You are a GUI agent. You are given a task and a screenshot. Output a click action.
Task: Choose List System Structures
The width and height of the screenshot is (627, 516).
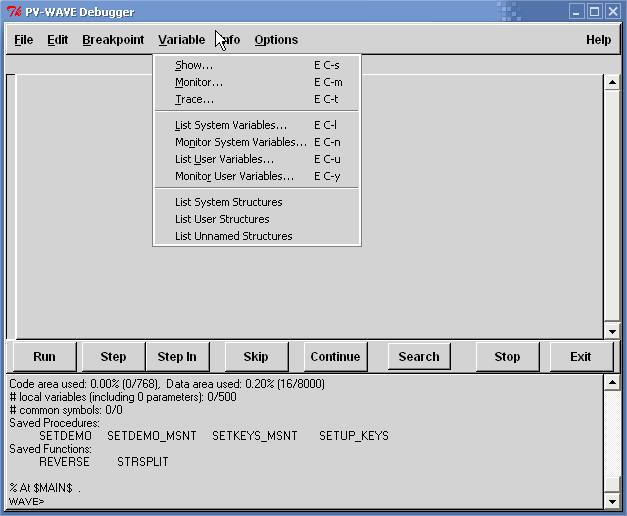[x=257, y=202]
